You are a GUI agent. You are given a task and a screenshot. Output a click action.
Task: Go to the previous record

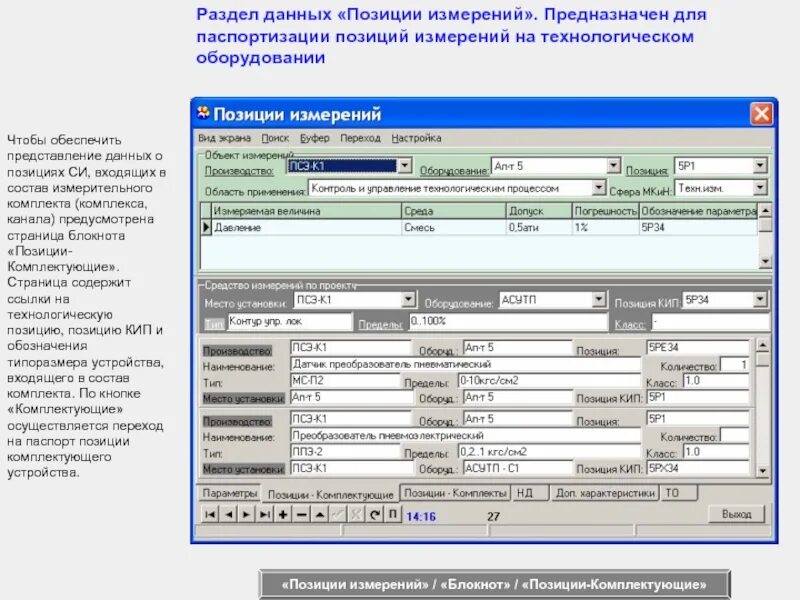[228, 514]
